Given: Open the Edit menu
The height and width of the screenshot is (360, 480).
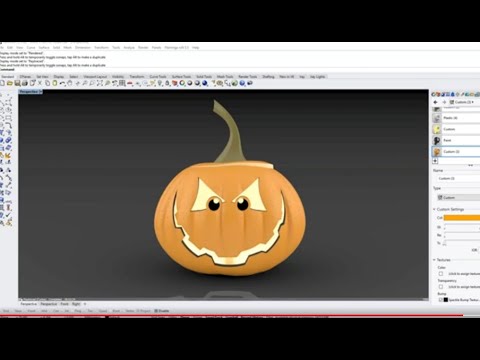Looking at the screenshot, I should pos(10,48).
